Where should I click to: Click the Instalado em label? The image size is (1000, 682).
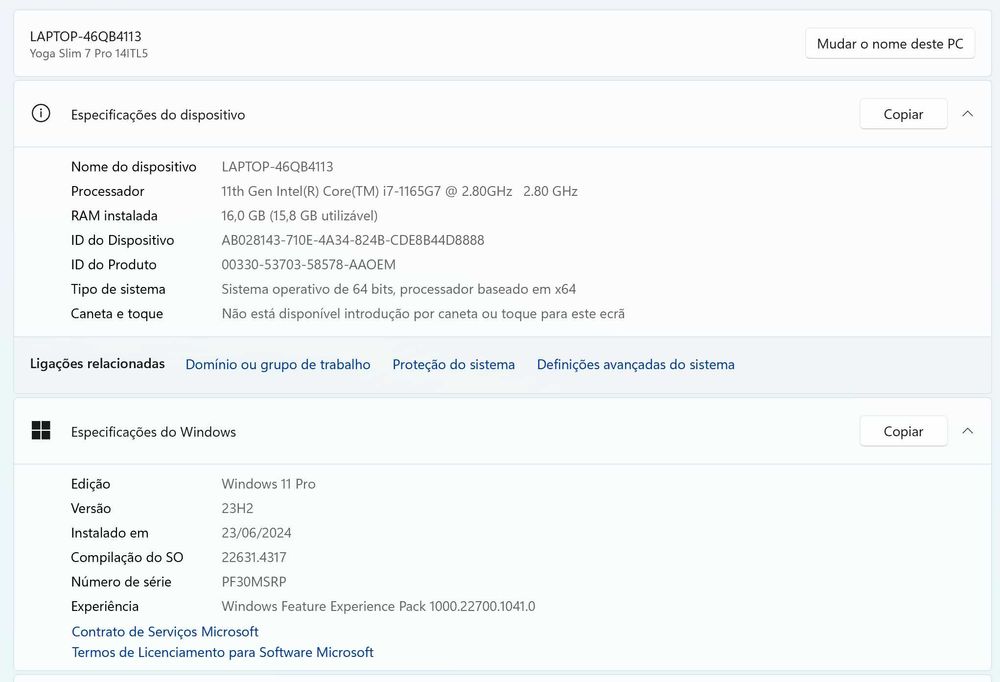[x=109, y=533]
